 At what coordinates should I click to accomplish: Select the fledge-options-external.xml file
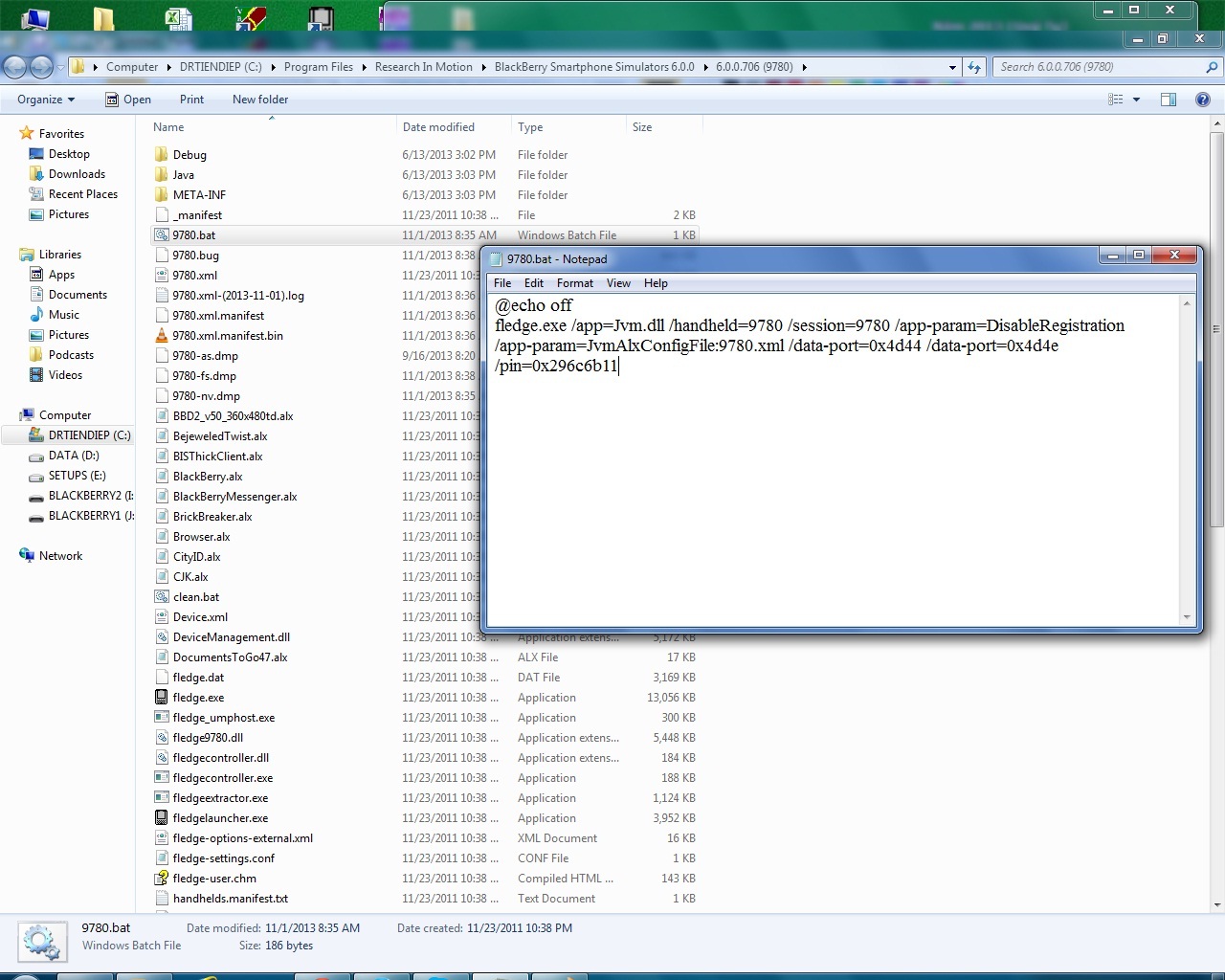[x=242, y=838]
